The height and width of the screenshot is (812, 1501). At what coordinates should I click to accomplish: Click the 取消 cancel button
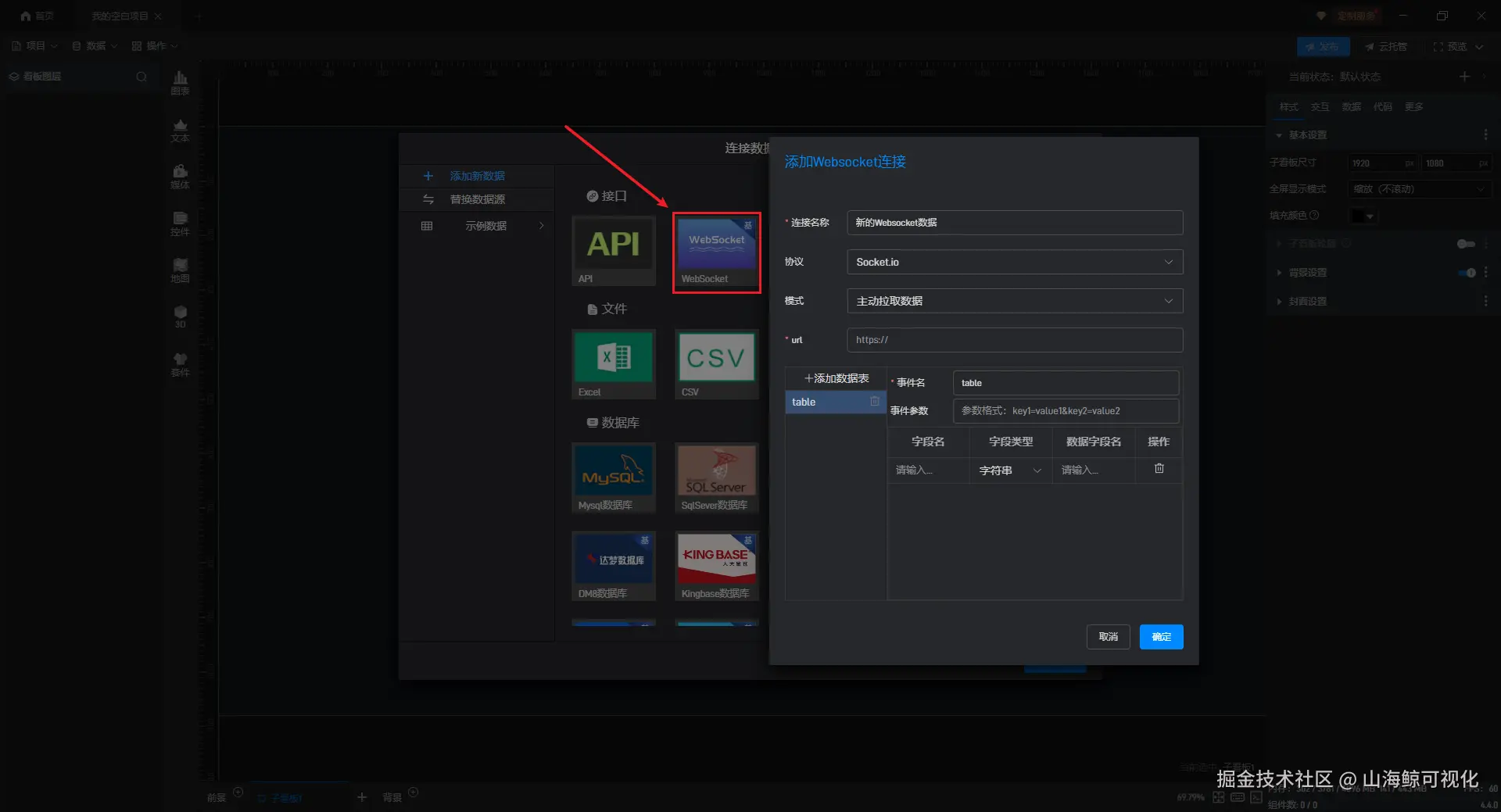click(x=1108, y=637)
